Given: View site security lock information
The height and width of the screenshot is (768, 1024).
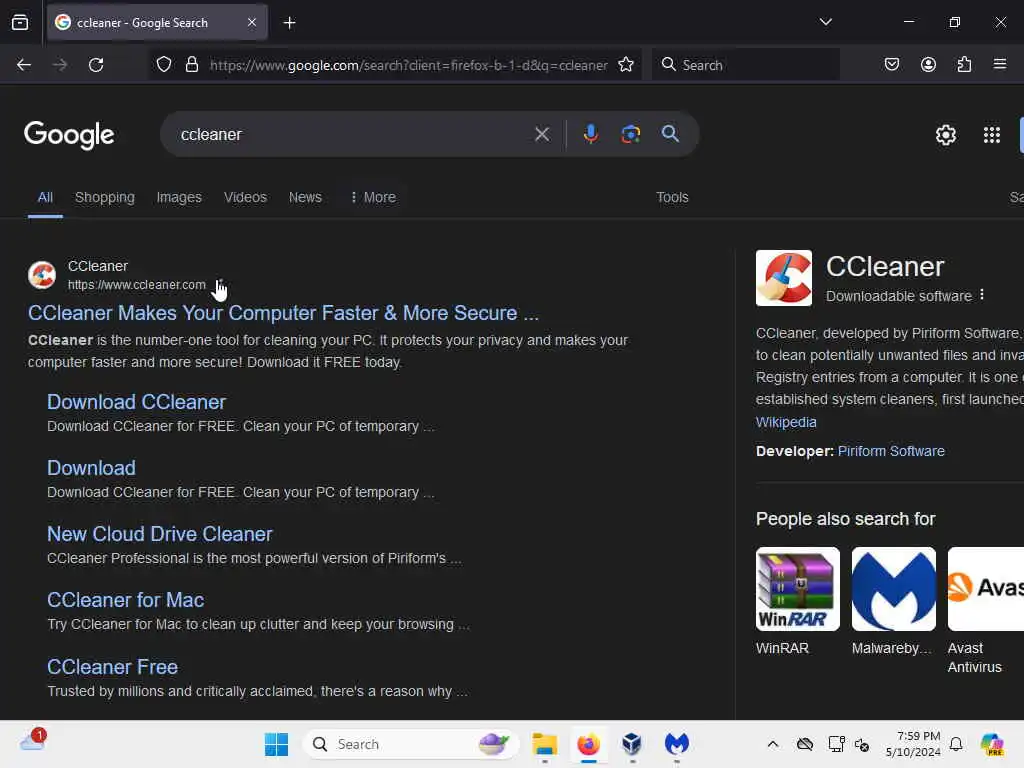Looking at the screenshot, I should pyautogui.click(x=191, y=65).
